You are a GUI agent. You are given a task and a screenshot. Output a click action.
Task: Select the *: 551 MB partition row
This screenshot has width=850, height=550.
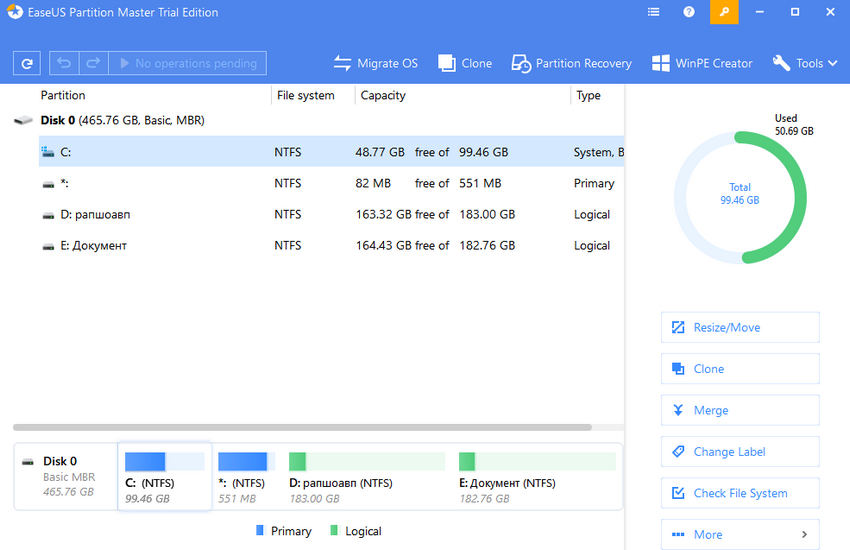click(x=331, y=183)
